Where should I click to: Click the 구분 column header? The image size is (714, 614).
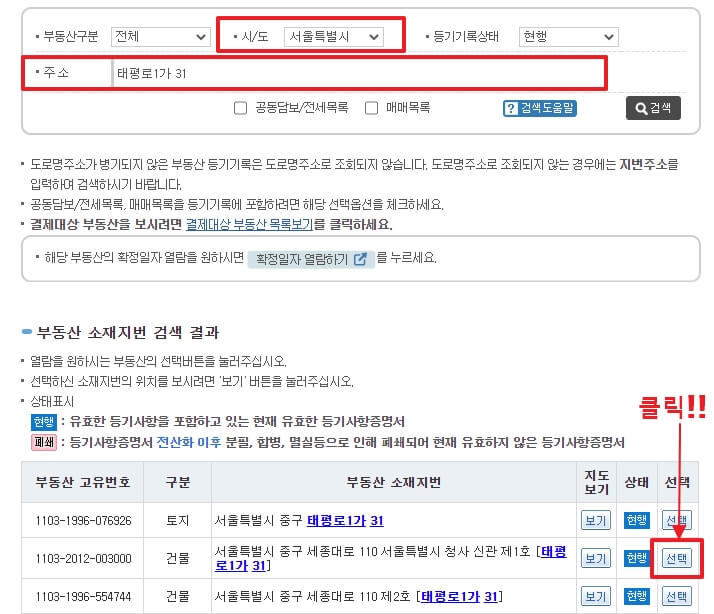[x=178, y=482]
